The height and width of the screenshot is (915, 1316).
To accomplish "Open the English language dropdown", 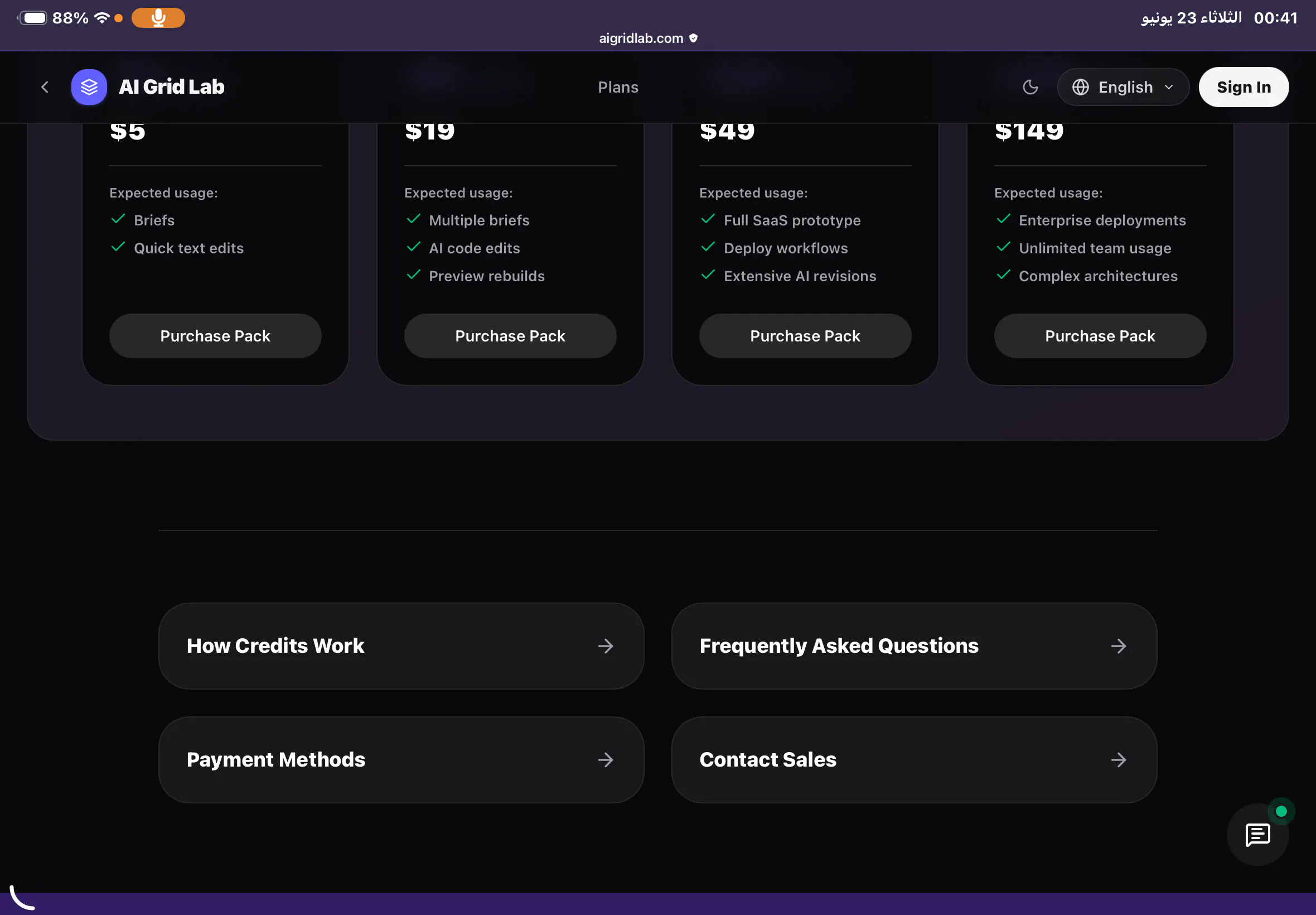I will [1123, 87].
